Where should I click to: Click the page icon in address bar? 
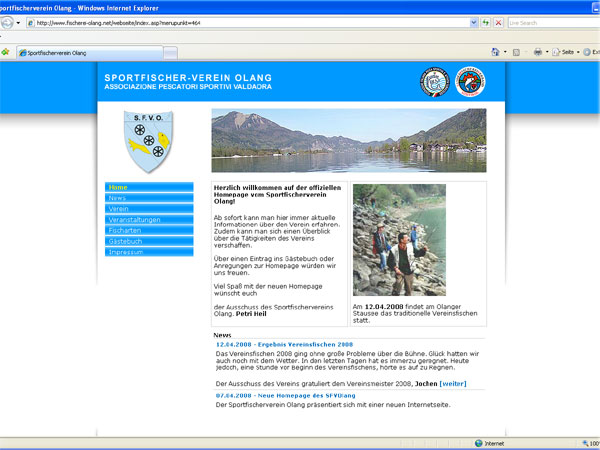coord(31,23)
